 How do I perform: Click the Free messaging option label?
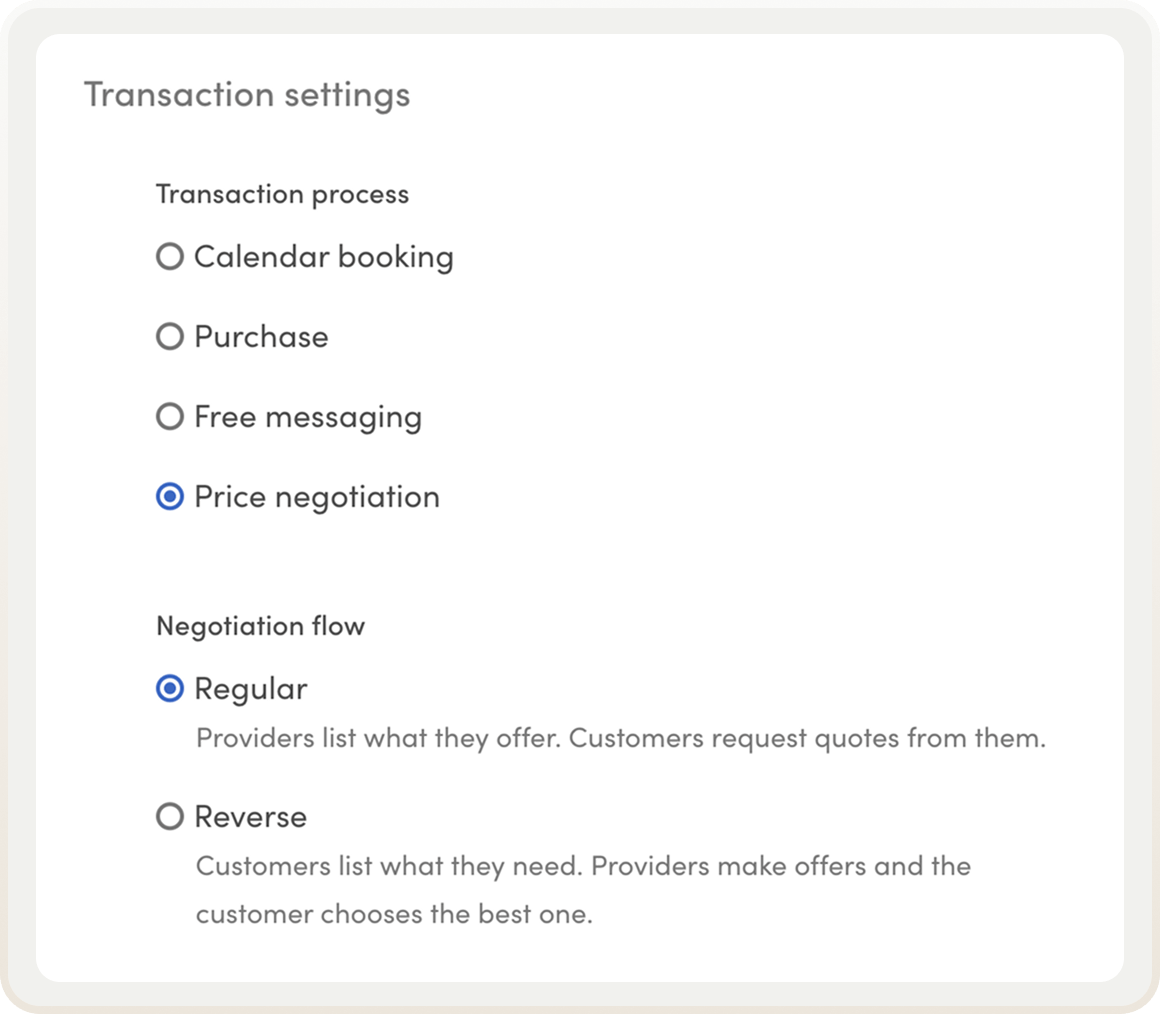[308, 417]
